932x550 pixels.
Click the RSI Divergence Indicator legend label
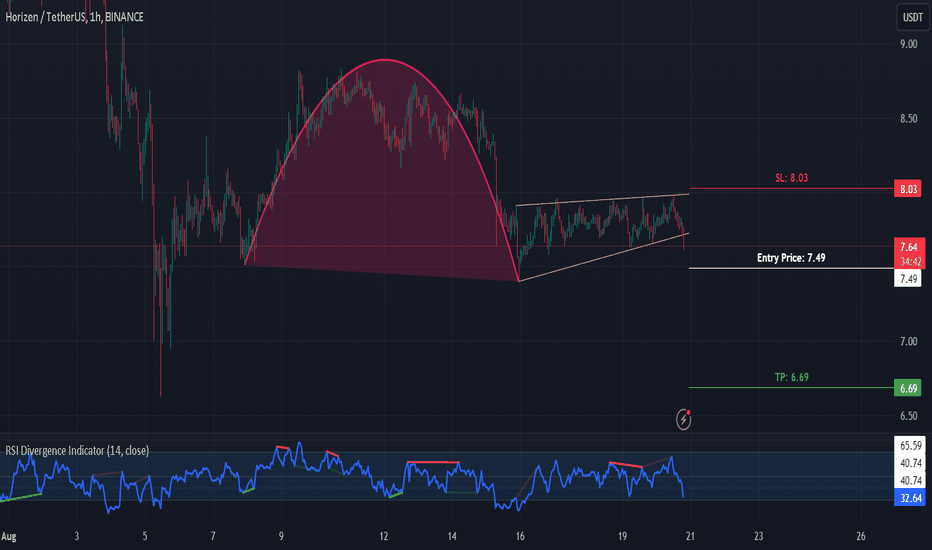77,451
